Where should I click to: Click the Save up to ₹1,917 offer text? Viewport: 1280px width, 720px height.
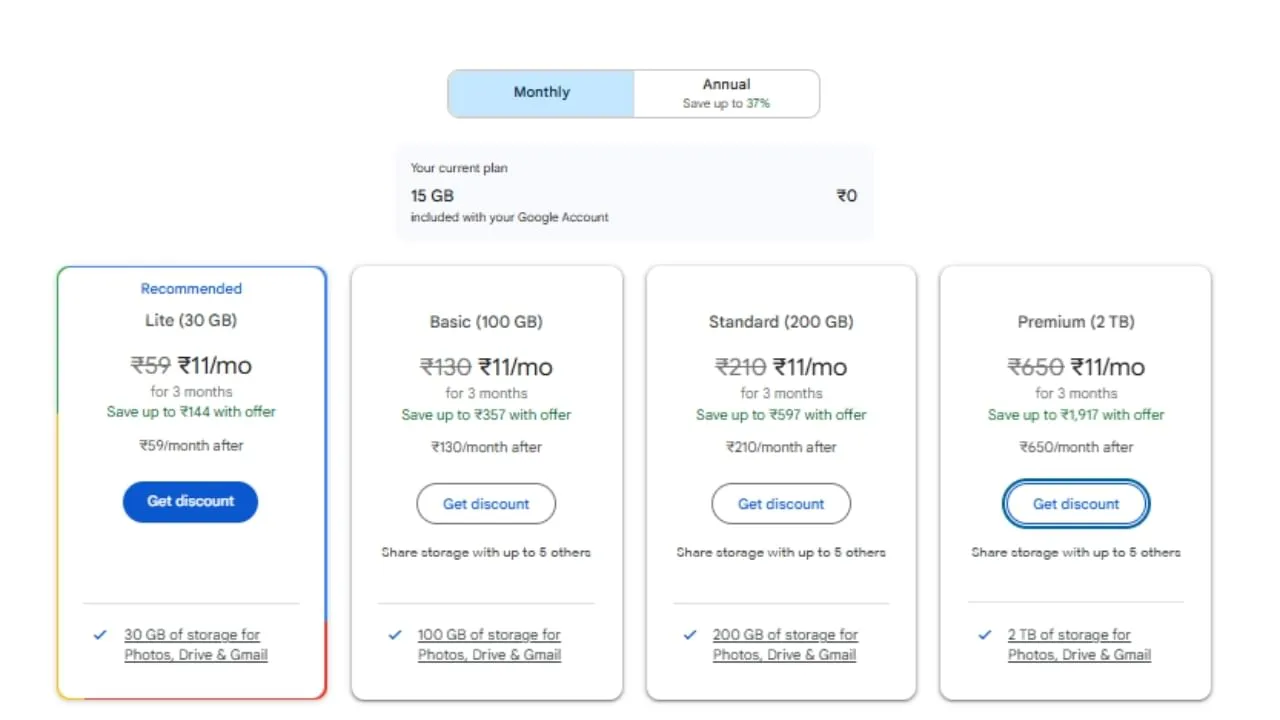click(x=1076, y=414)
